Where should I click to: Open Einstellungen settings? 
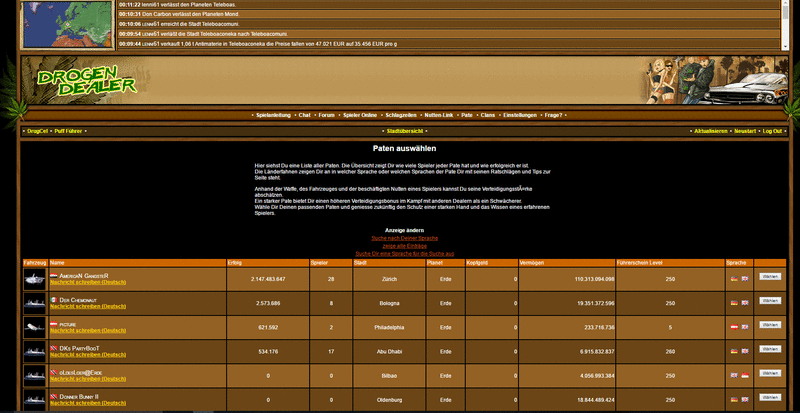(x=520, y=115)
